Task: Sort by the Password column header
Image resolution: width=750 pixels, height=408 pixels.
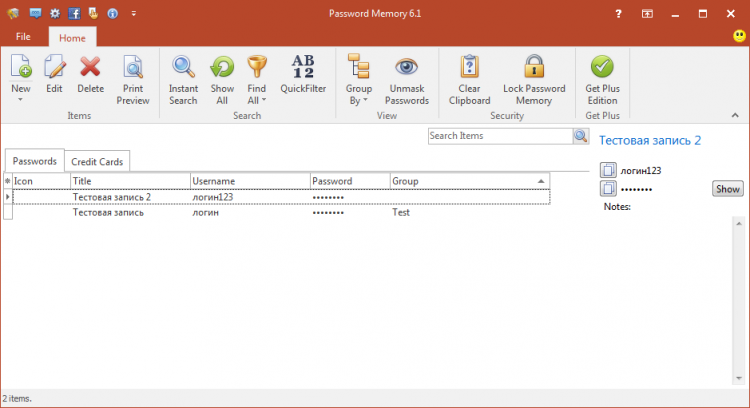Action: coord(350,181)
